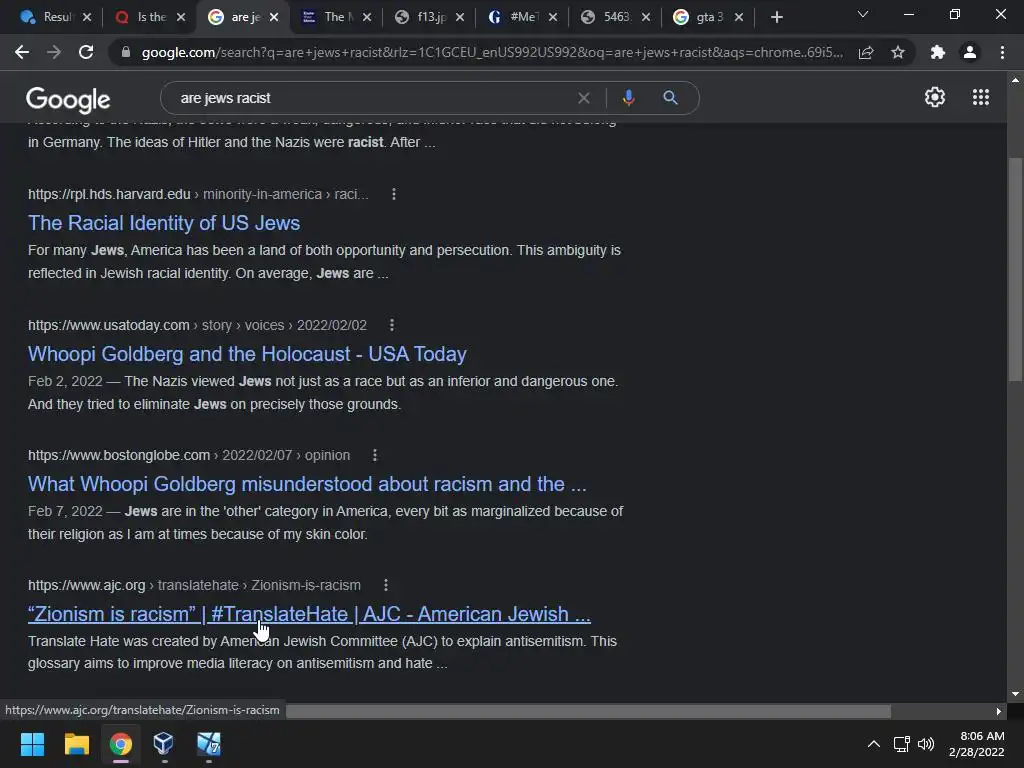
Task: Open the last pinned taskbar app
Action: 209,743
